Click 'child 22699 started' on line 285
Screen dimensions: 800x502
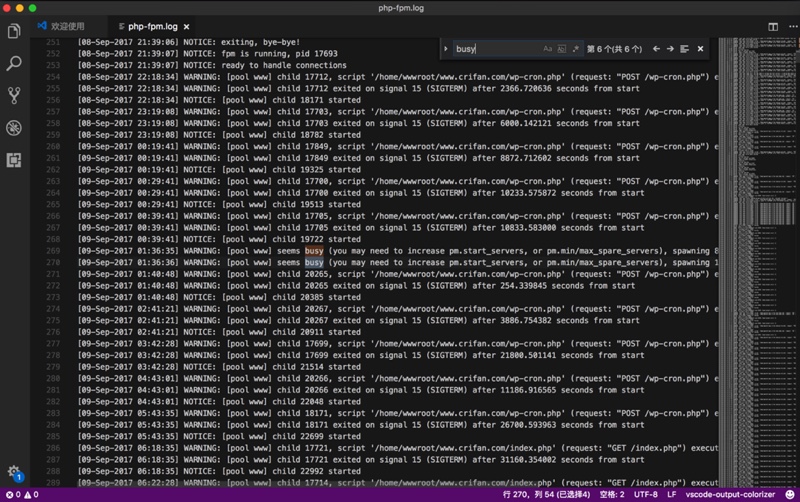tap(316, 437)
